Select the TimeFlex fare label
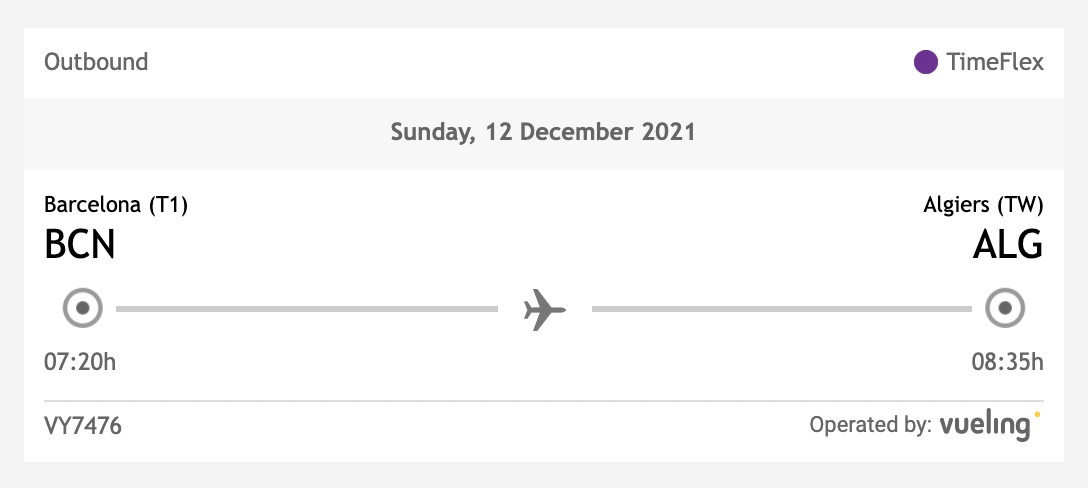The image size is (1088, 488). [995, 62]
